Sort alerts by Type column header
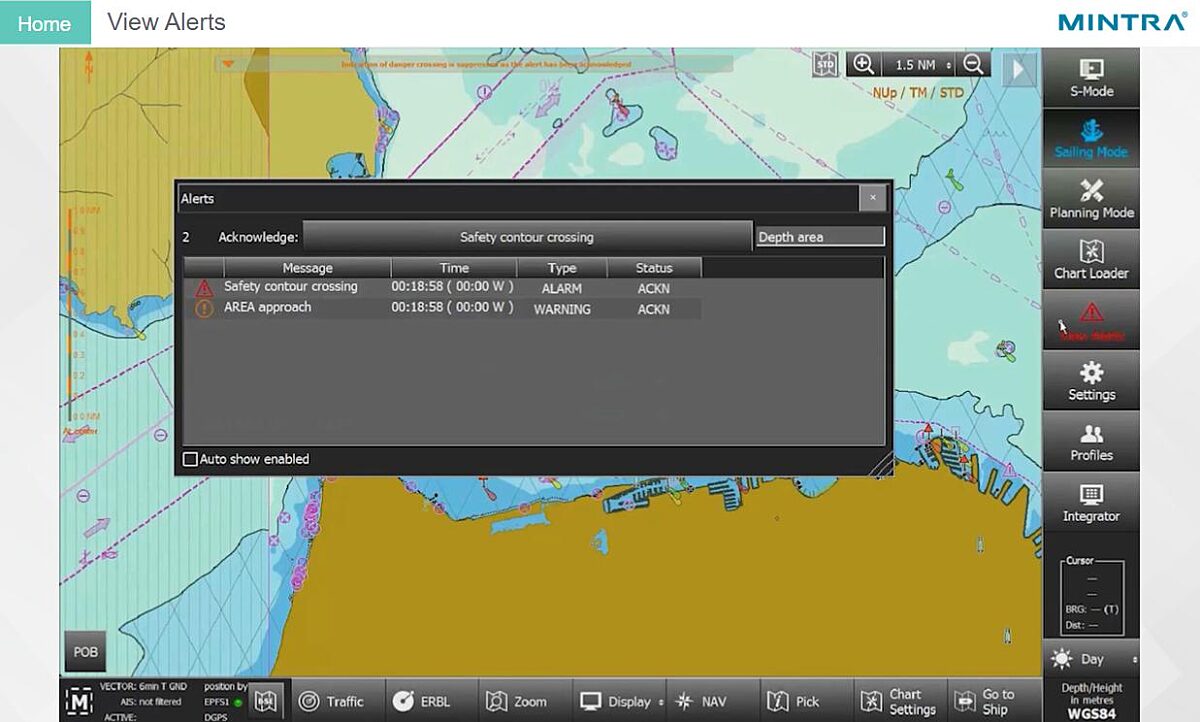 [562, 267]
